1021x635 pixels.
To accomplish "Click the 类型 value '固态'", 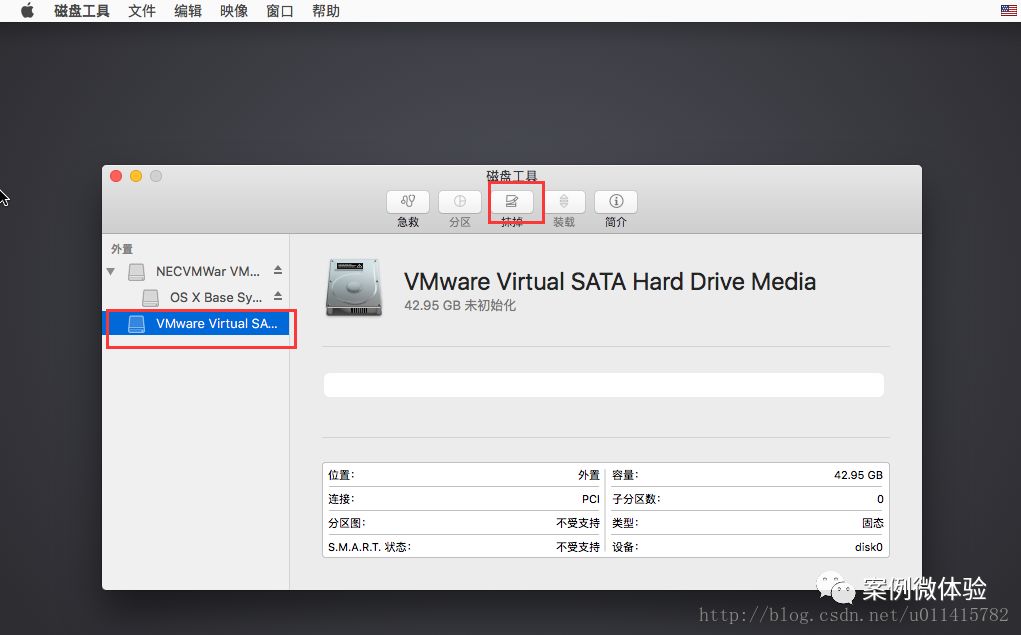I will pyautogui.click(x=873, y=523).
